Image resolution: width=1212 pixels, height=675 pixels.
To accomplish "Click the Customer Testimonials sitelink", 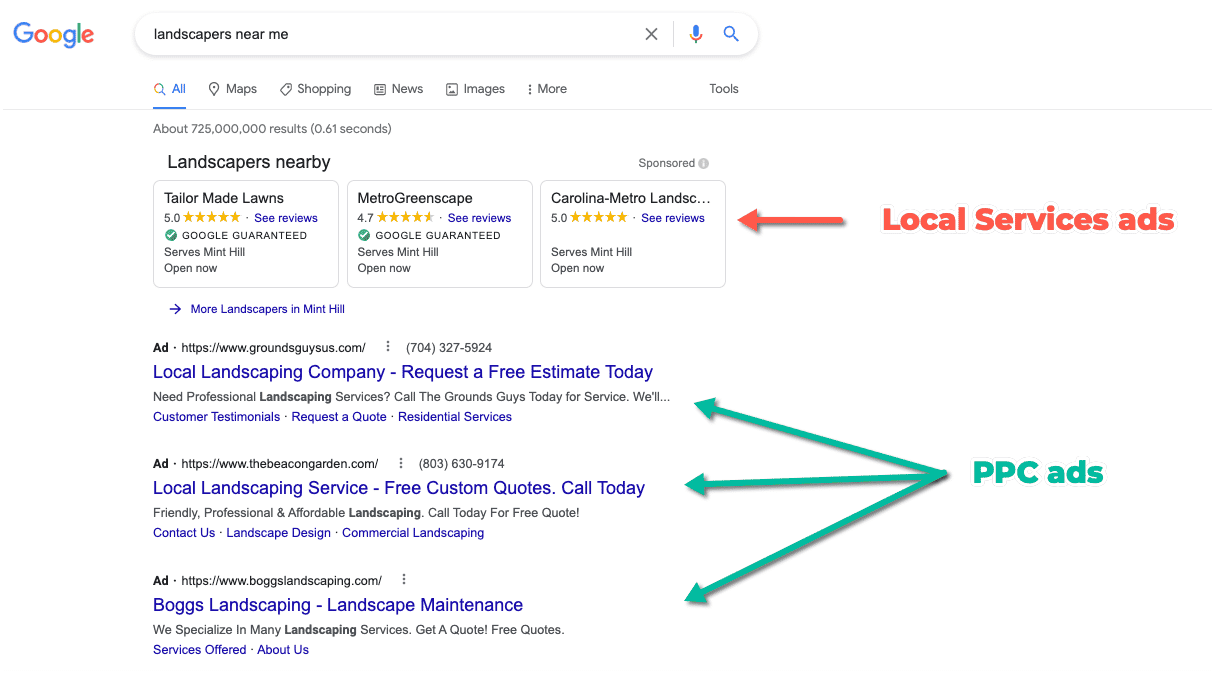I will (x=216, y=416).
